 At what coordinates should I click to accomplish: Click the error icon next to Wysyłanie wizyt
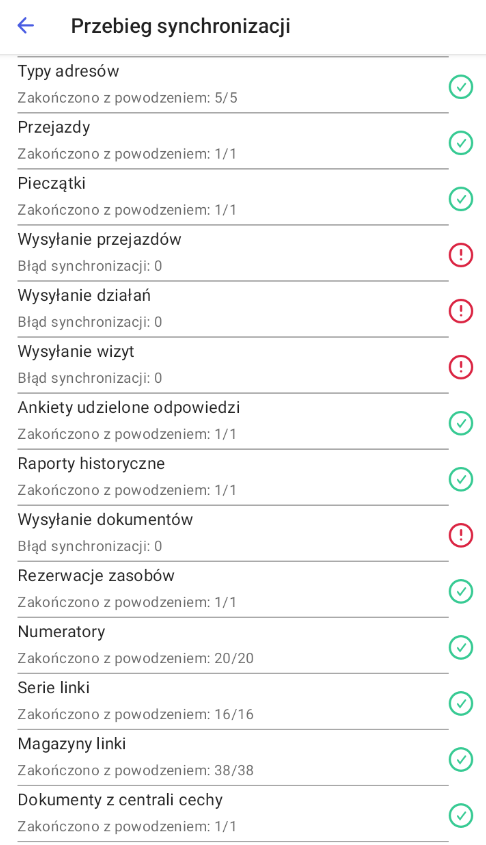click(461, 366)
